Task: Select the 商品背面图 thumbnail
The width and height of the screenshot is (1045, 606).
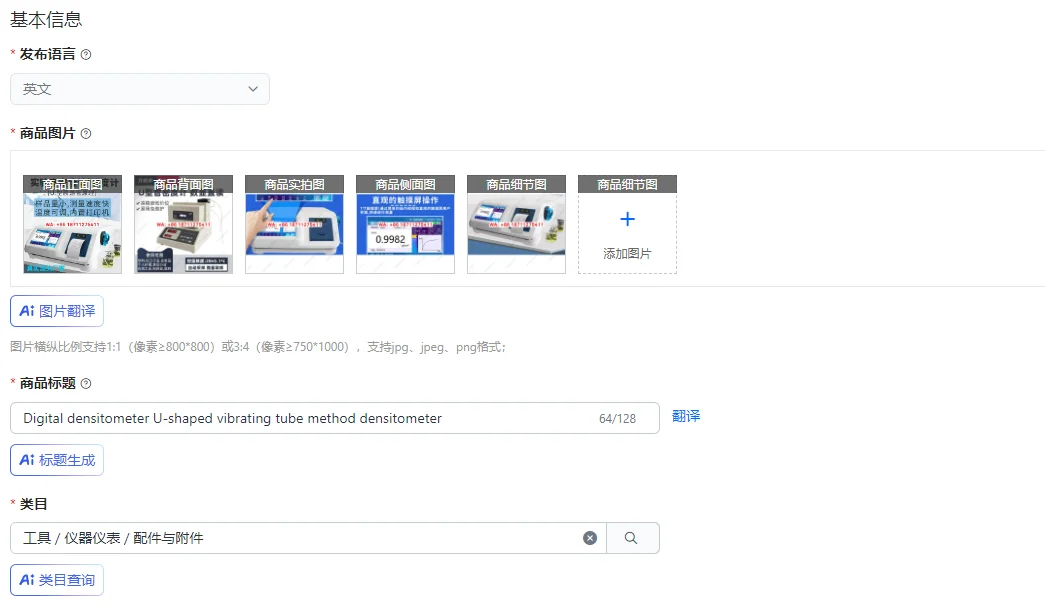Action: tap(183, 224)
